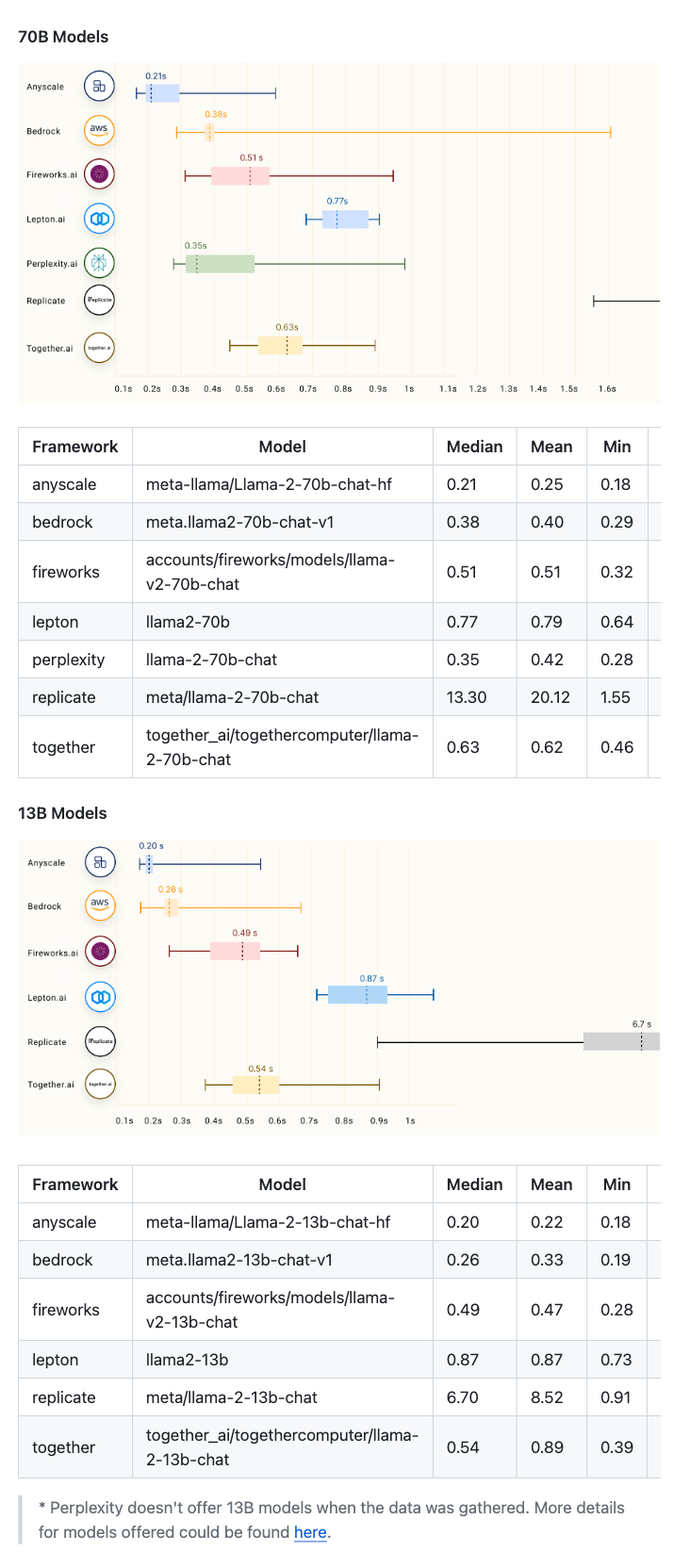Click the Together.ai logo in 70B chart

coord(99,348)
